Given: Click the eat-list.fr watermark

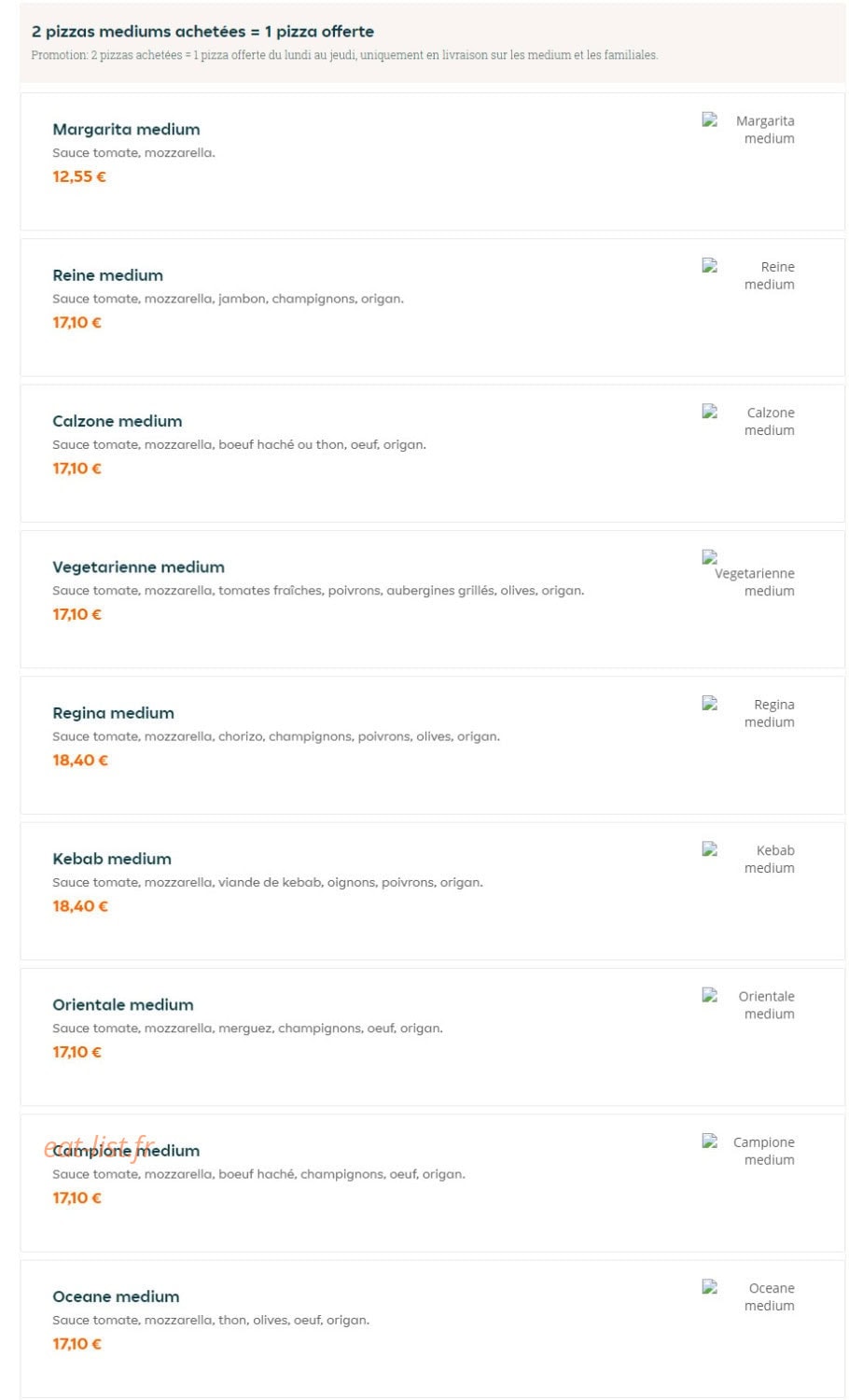Looking at the screenshot, I should click(x=99, y=1146).
